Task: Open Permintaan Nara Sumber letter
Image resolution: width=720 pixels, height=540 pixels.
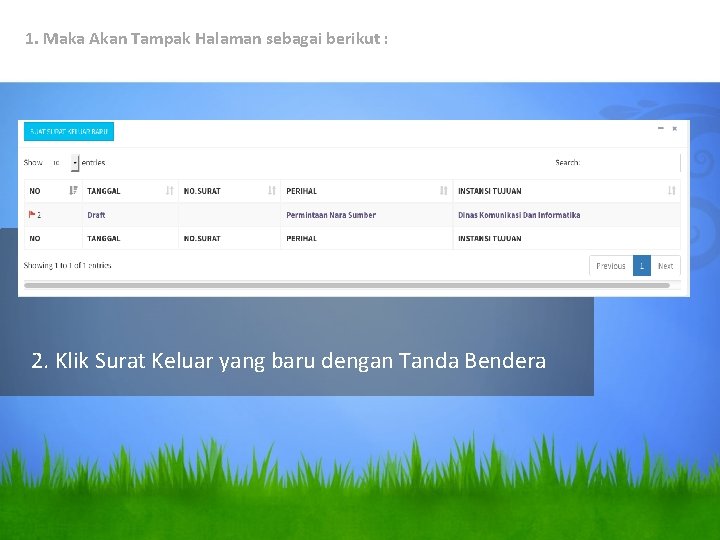Action: point(331,215)
